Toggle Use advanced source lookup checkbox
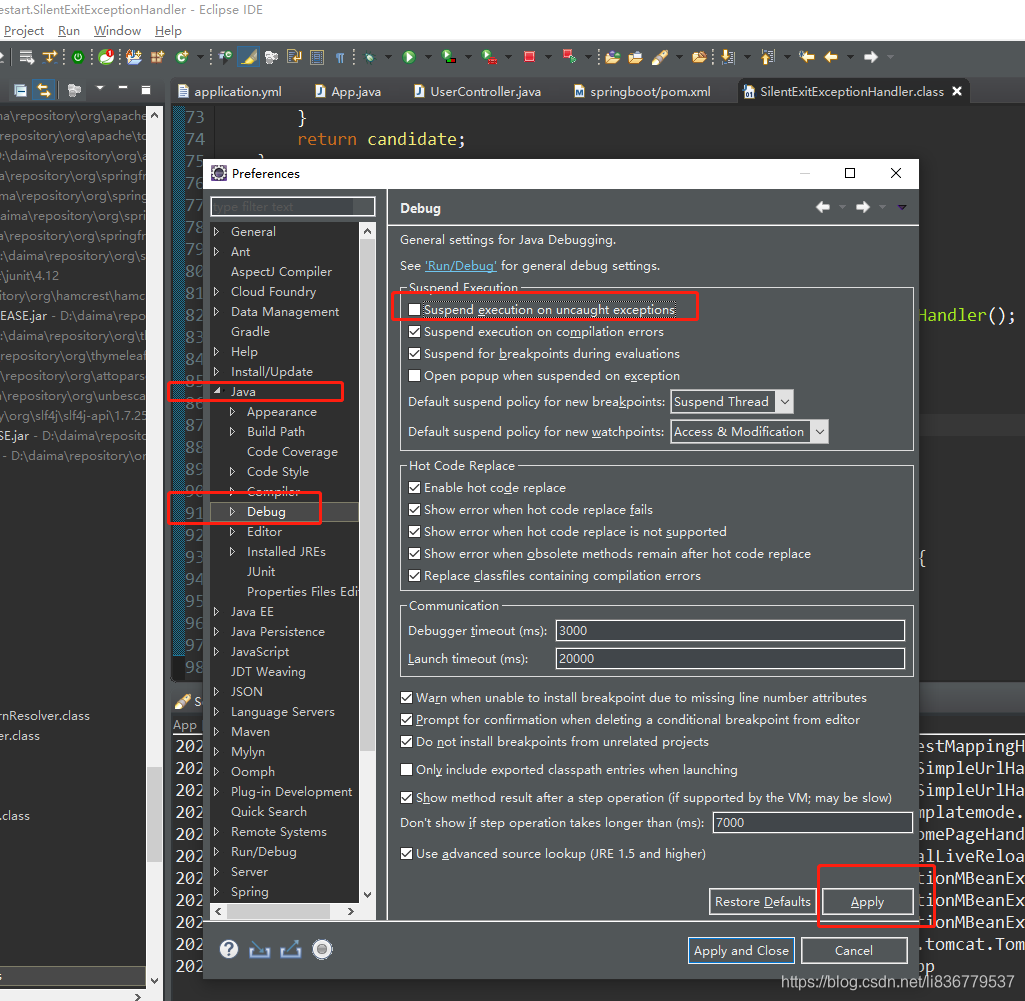 [x=407, y=854]
